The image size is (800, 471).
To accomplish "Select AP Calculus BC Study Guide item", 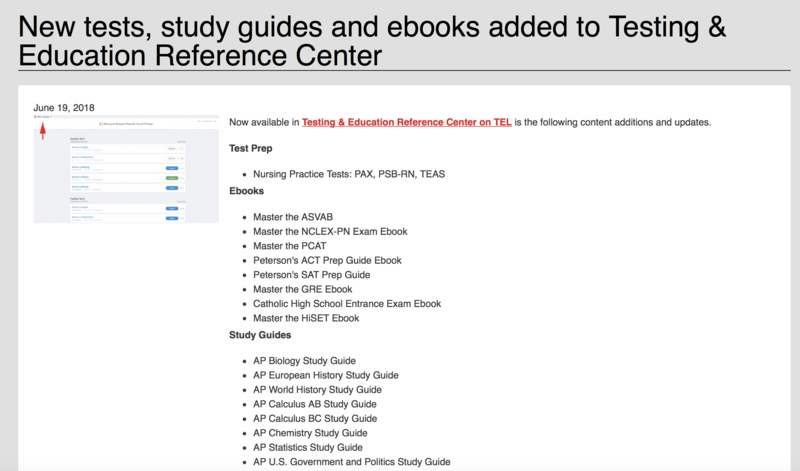I will click(x=315, y=418).
